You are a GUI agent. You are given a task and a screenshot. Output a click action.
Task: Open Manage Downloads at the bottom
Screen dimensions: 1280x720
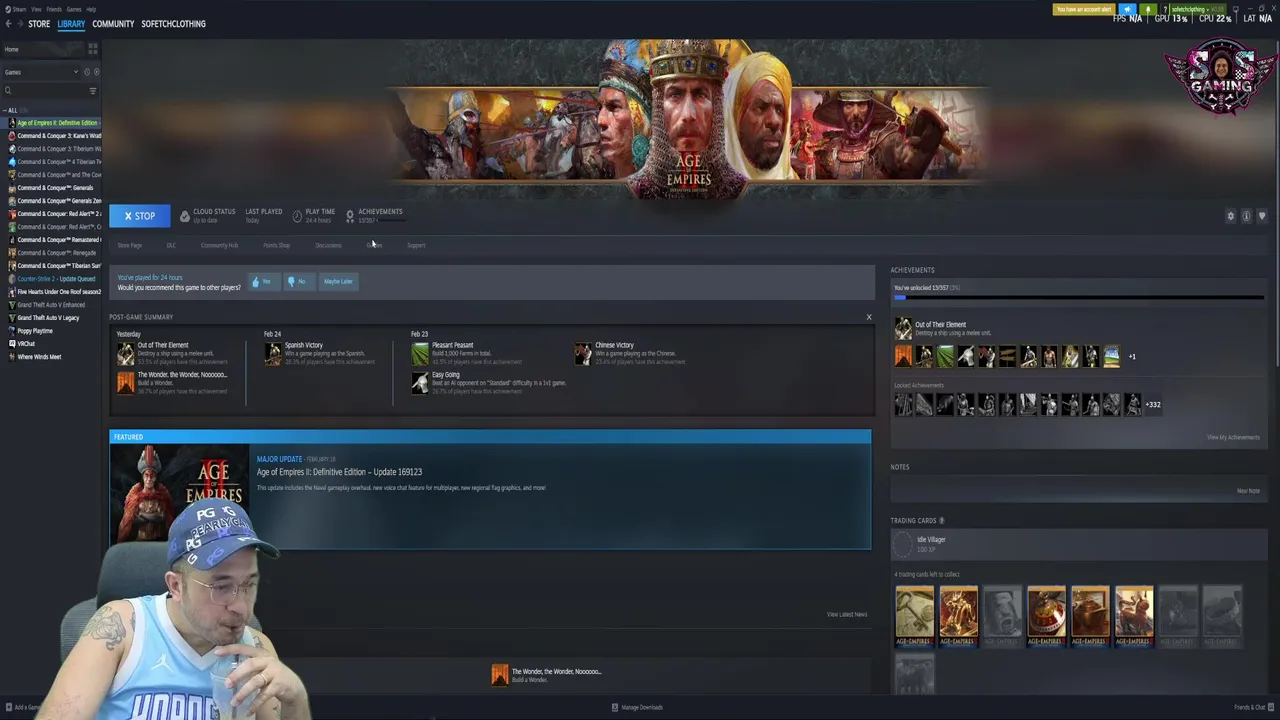click(x=637, y=707)
